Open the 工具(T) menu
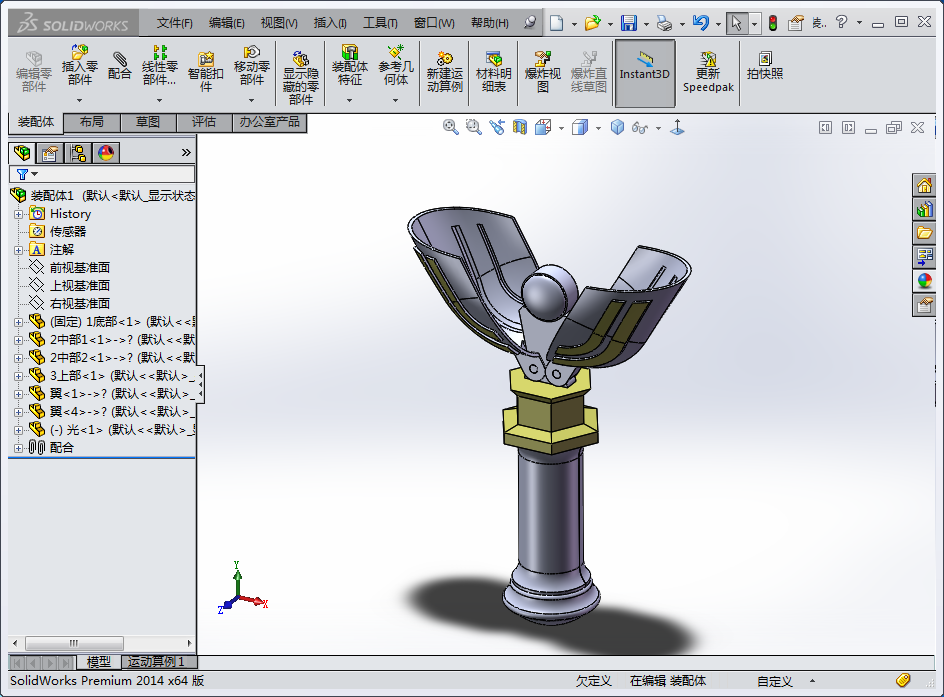The width and height of the screenshot is (944, 697). 380,23
